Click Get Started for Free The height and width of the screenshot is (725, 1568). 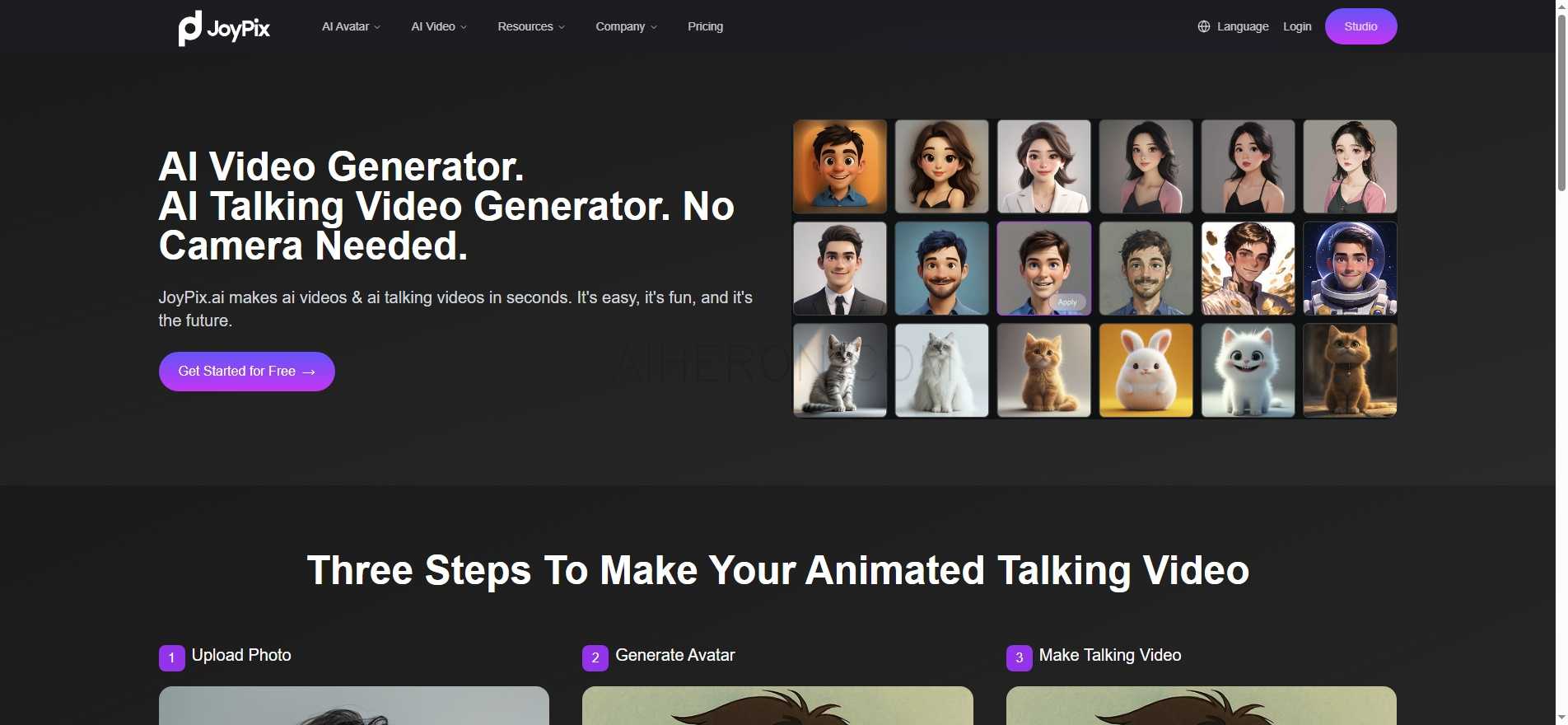246,372
